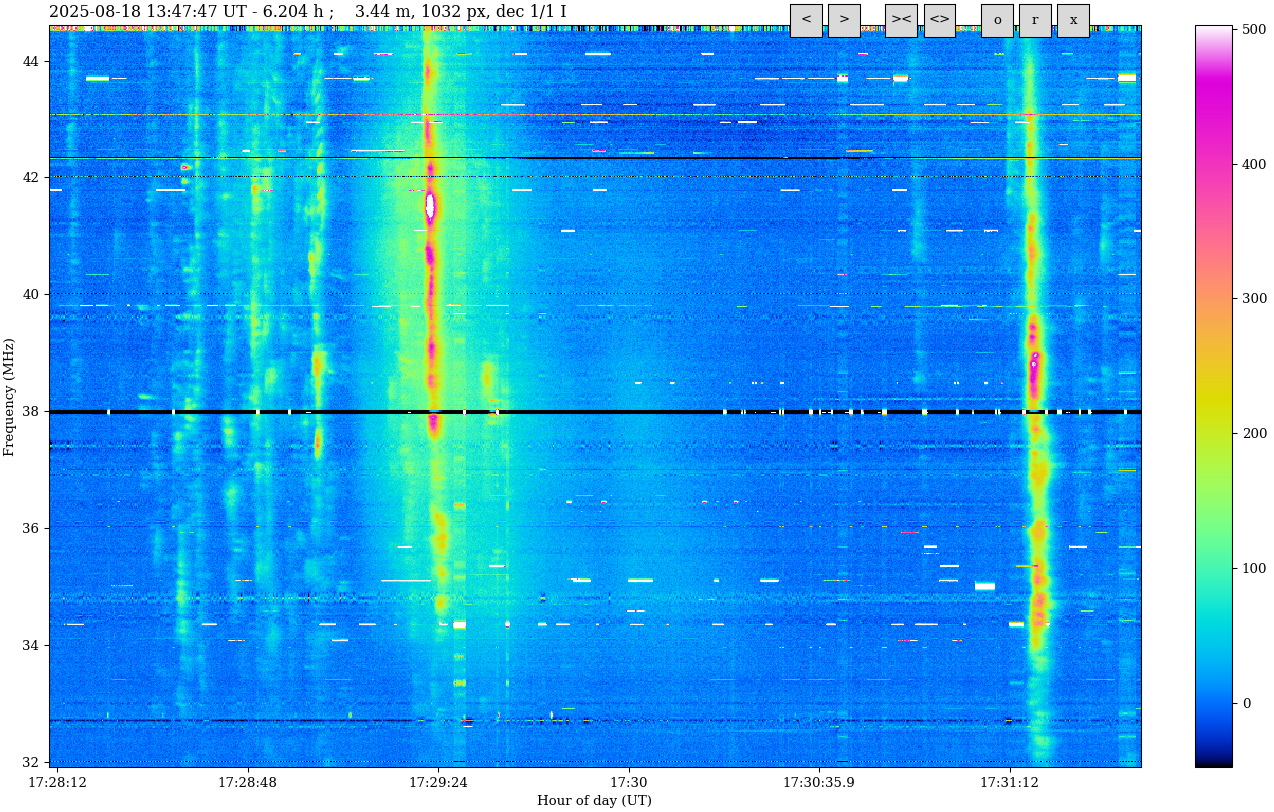The height and width of the screenshot is (812, 1274).
Task: Hit the "x" button in the toolbar
Action: [x=1073, y=20]
